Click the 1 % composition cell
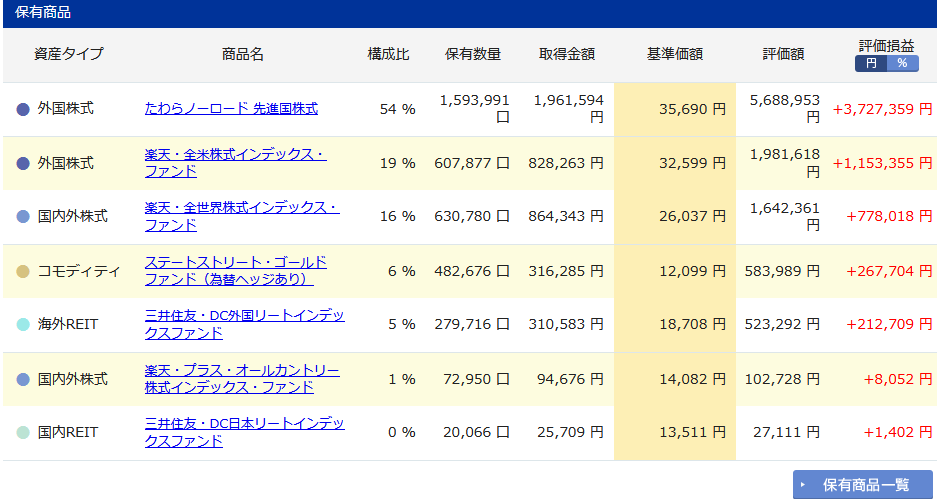Viewport: 937px width, 499px height. pos(402,379)
